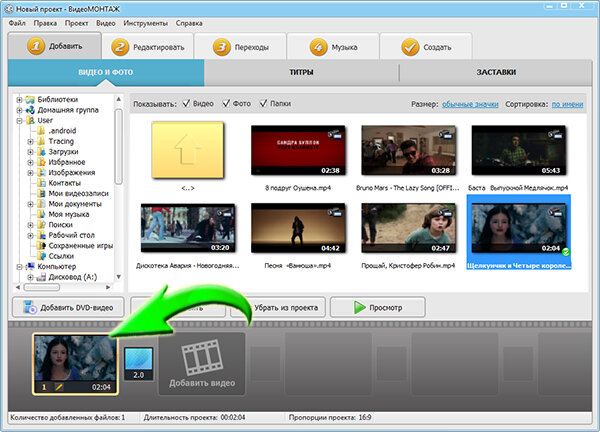Change icon size via обычные значки link
Image resolution: width=600 pixels, height=432 pixels.
coord(470,104)
